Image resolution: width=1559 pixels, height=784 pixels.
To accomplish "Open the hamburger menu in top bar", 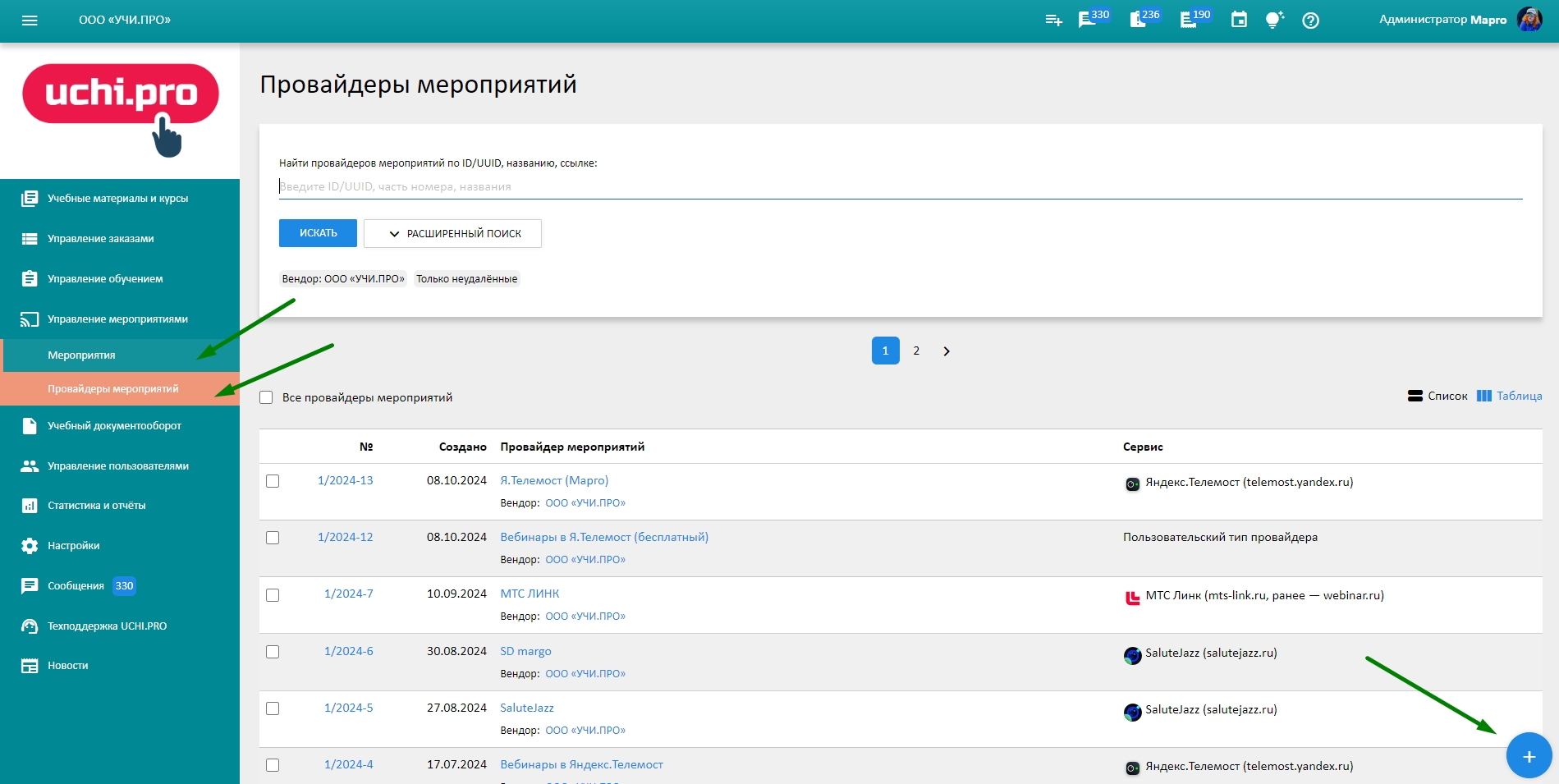I will (30, 21).
